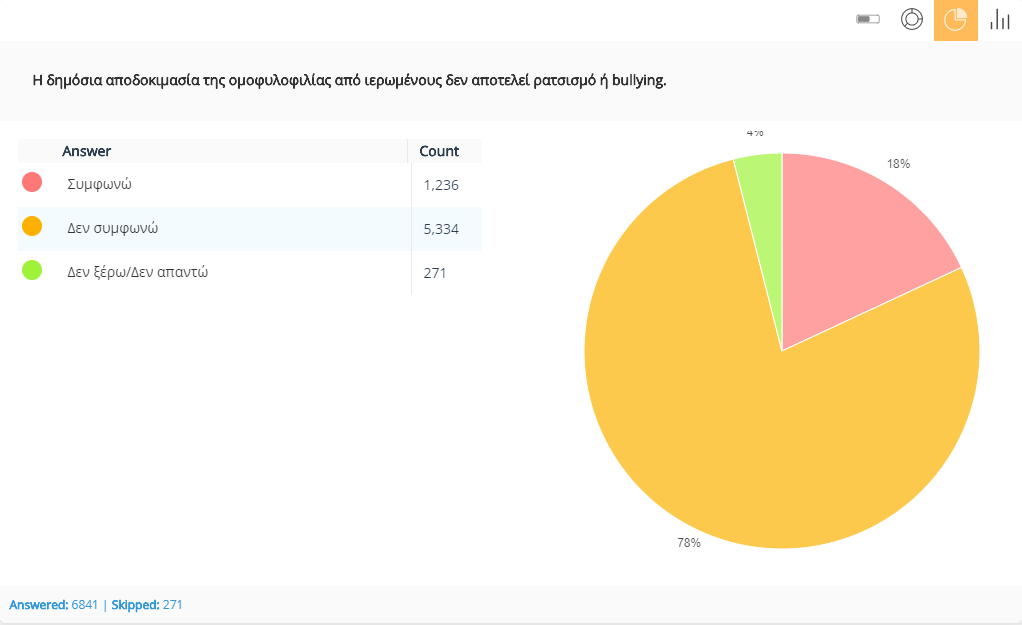Viewport: 1022px width, 625px height.
Task: Click the 78% label below the pie
Action: [x=689, y=543]
